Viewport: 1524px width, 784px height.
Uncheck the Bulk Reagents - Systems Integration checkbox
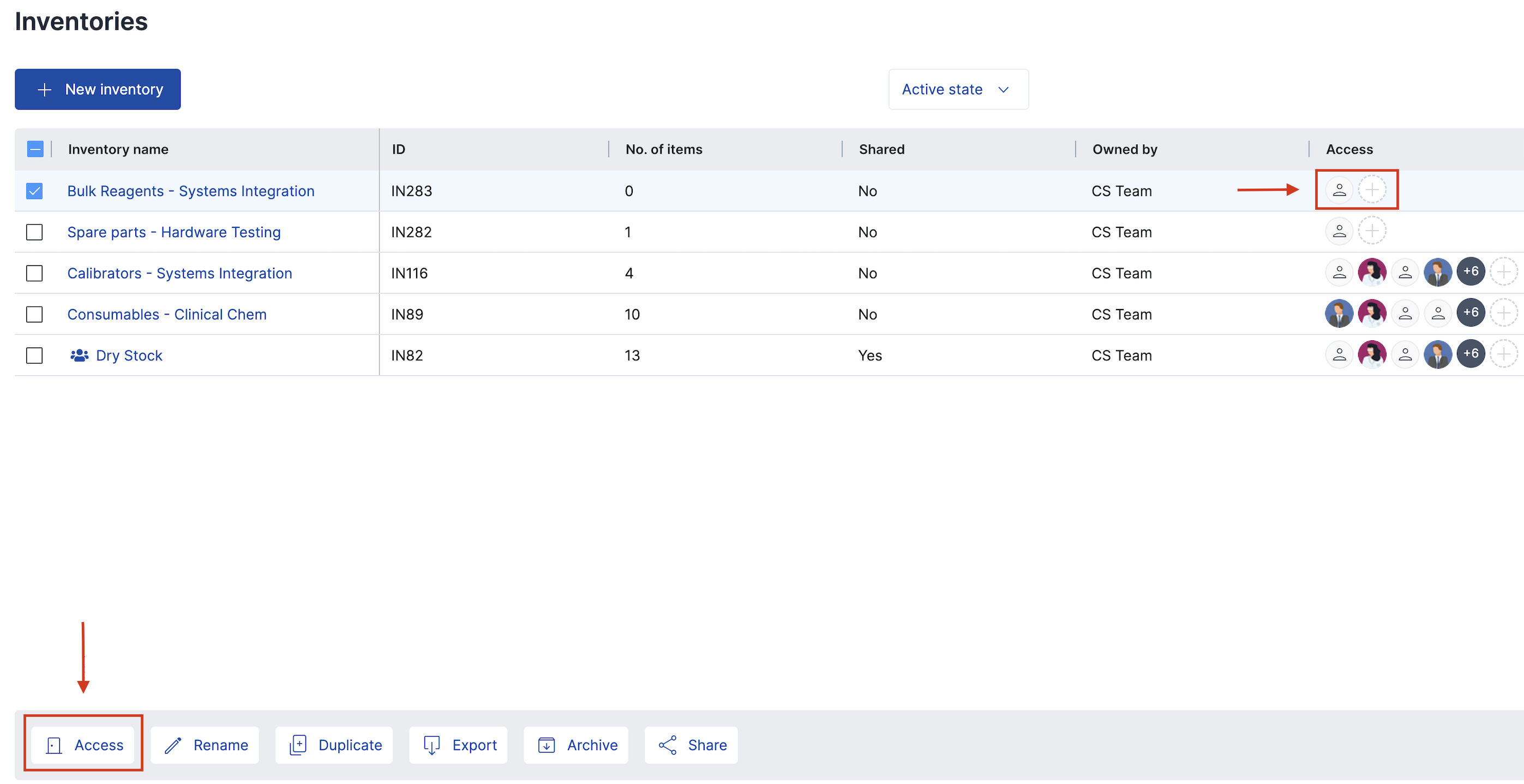(x=35, y=190)
